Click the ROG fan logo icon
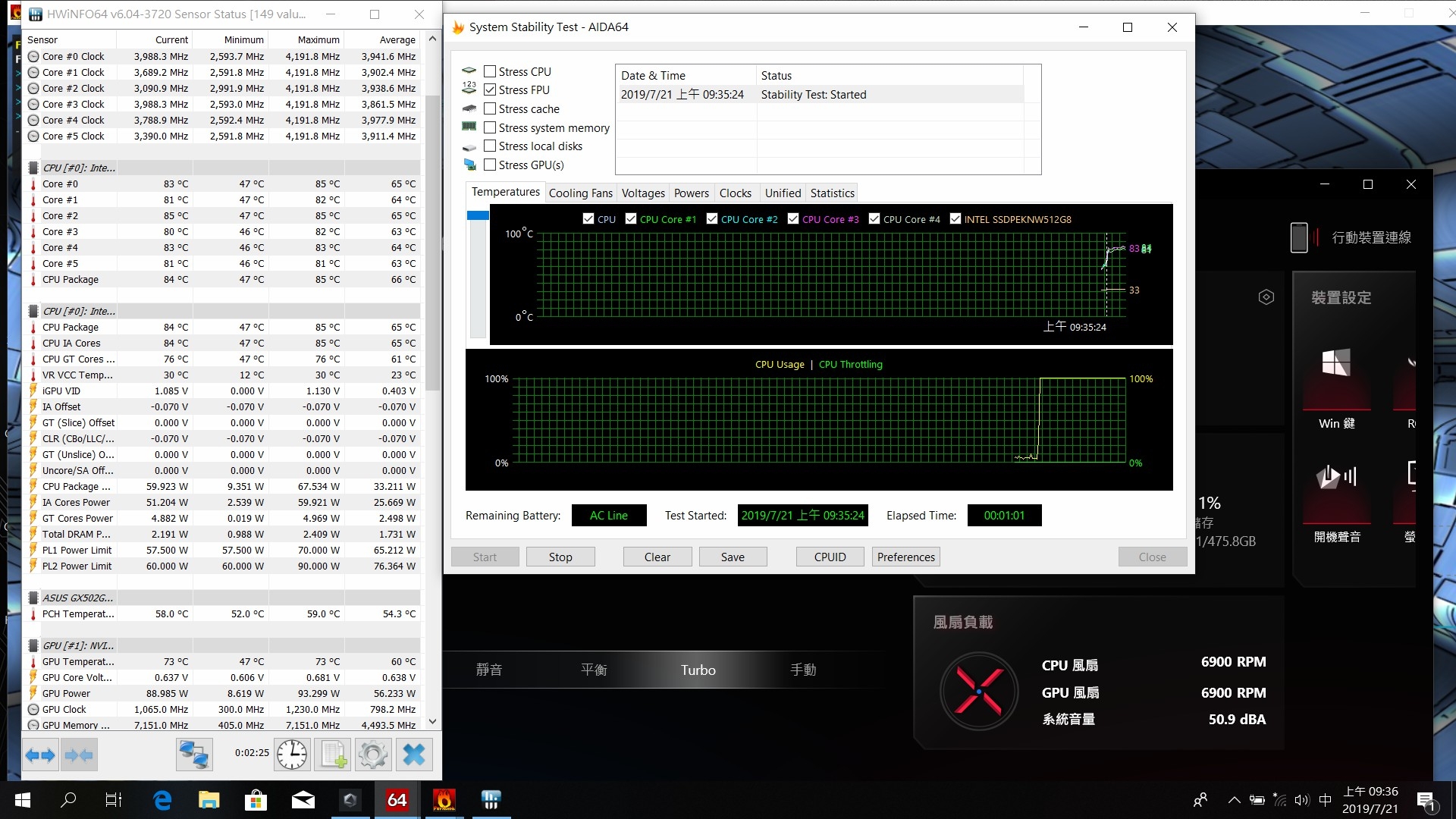This screenshot has width=1456, height=819. pyautogui.click(x=979, y=692)
